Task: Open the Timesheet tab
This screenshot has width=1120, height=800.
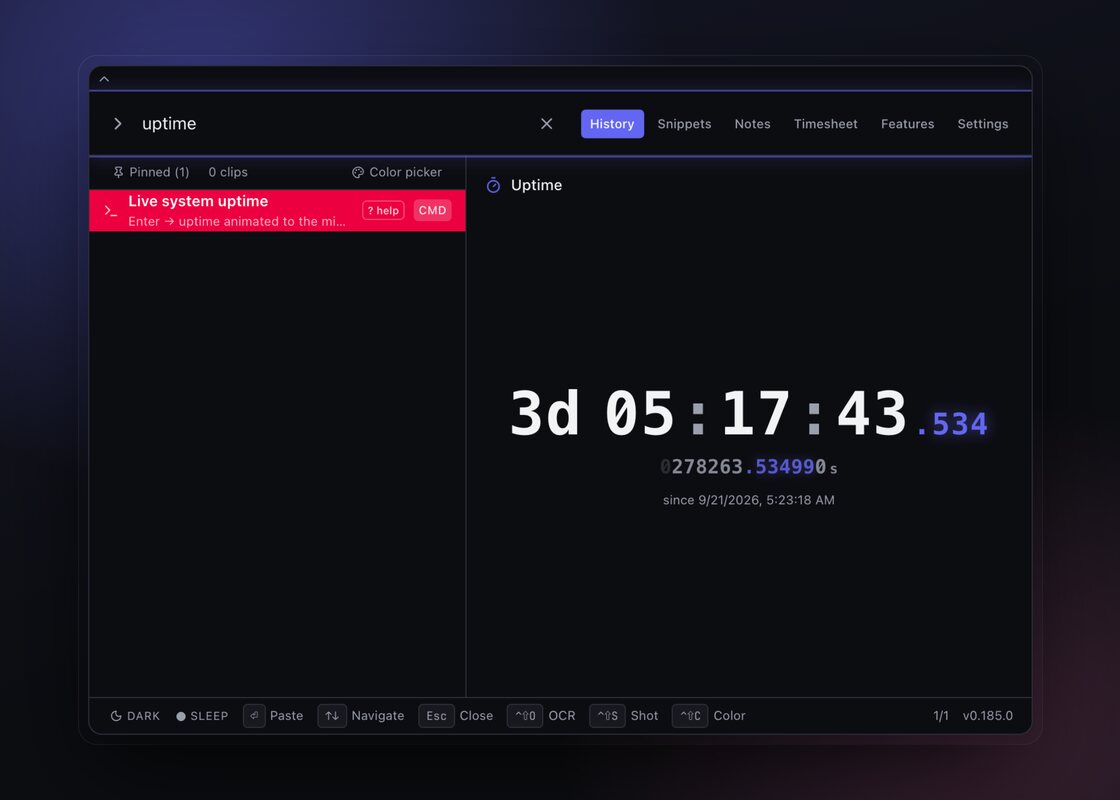Action: coord(826,124)
